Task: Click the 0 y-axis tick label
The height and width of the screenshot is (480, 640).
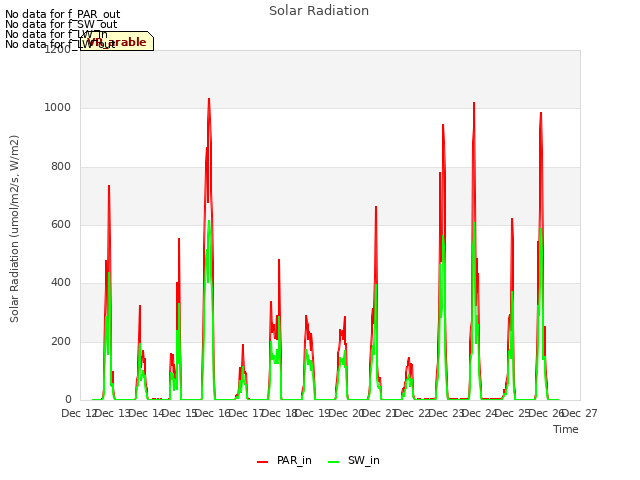Action: [68, 400]
